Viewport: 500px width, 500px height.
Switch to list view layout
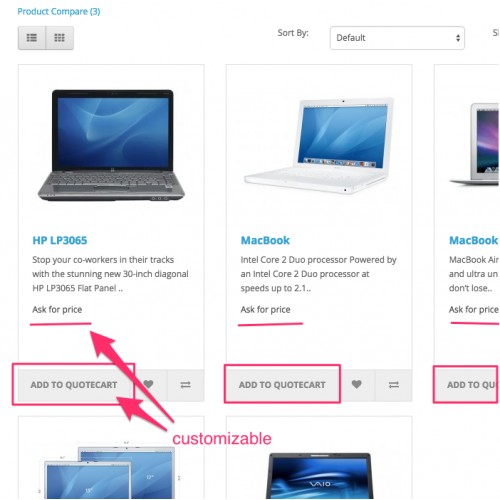(32, 38)
